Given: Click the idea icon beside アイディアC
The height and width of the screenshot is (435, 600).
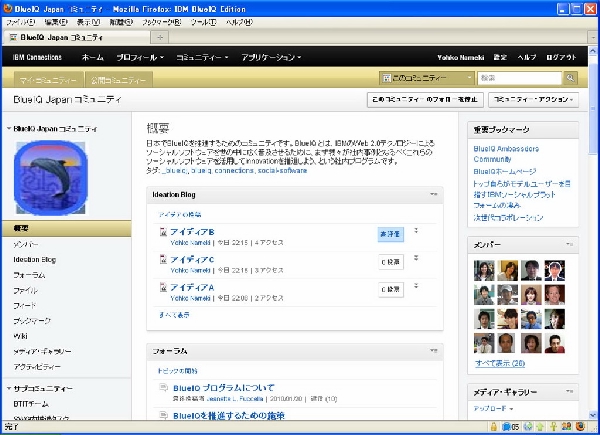Looking at the screenshot, I should coord(163,260).
